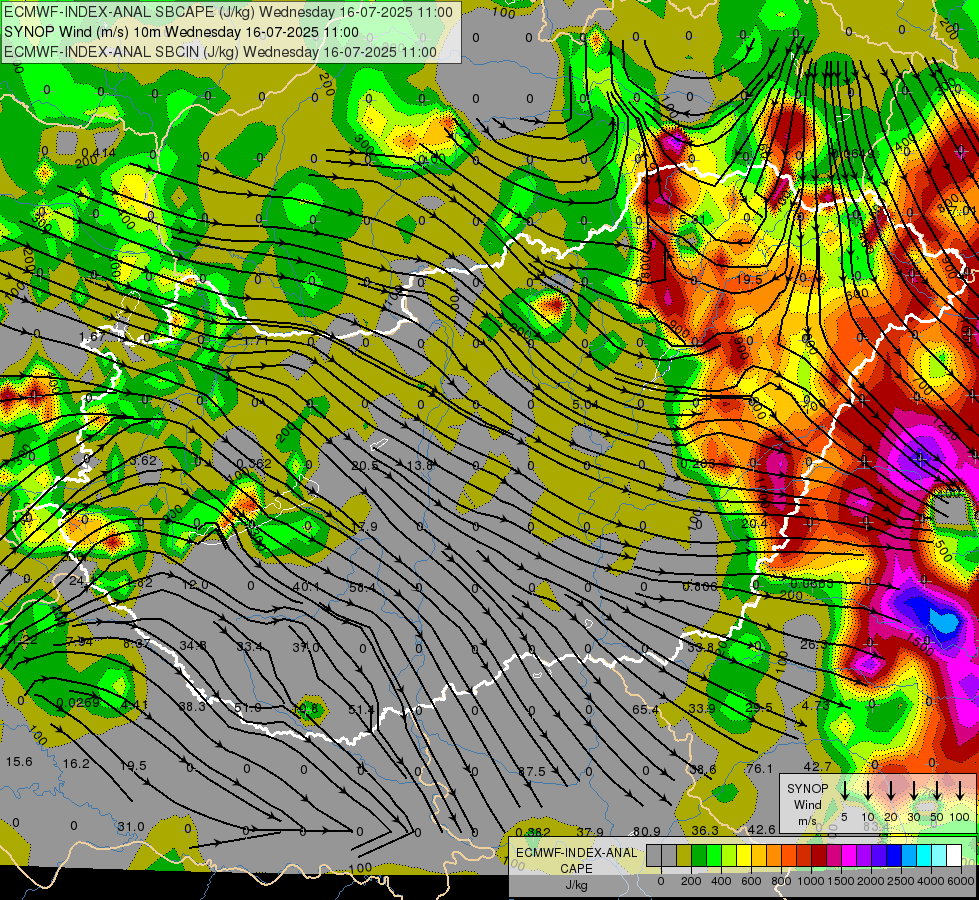
Task: Click the 51.0 value on the map
Action: (248, 708)
